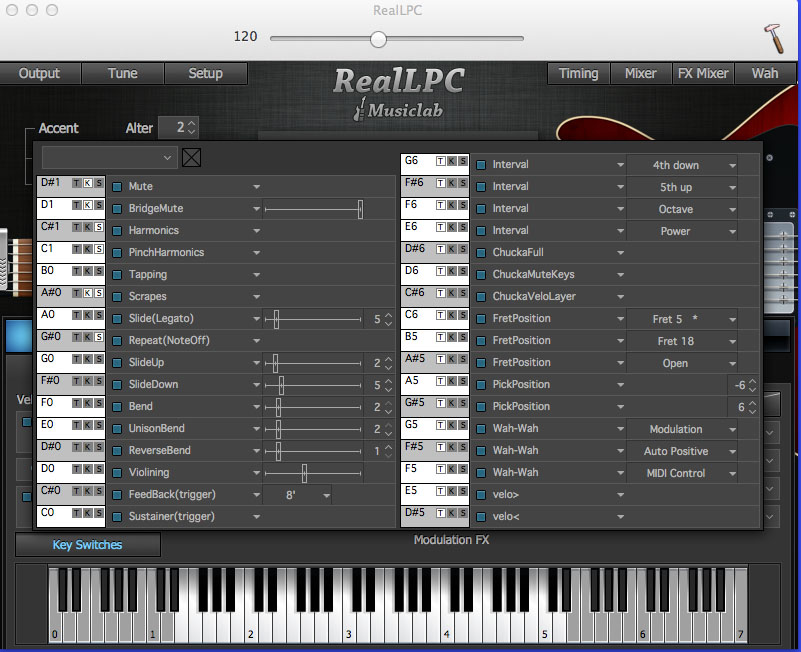The image size is (801, 652).
Task: Toggle the BridgeMute checkbox
Action: click(117, 208)
